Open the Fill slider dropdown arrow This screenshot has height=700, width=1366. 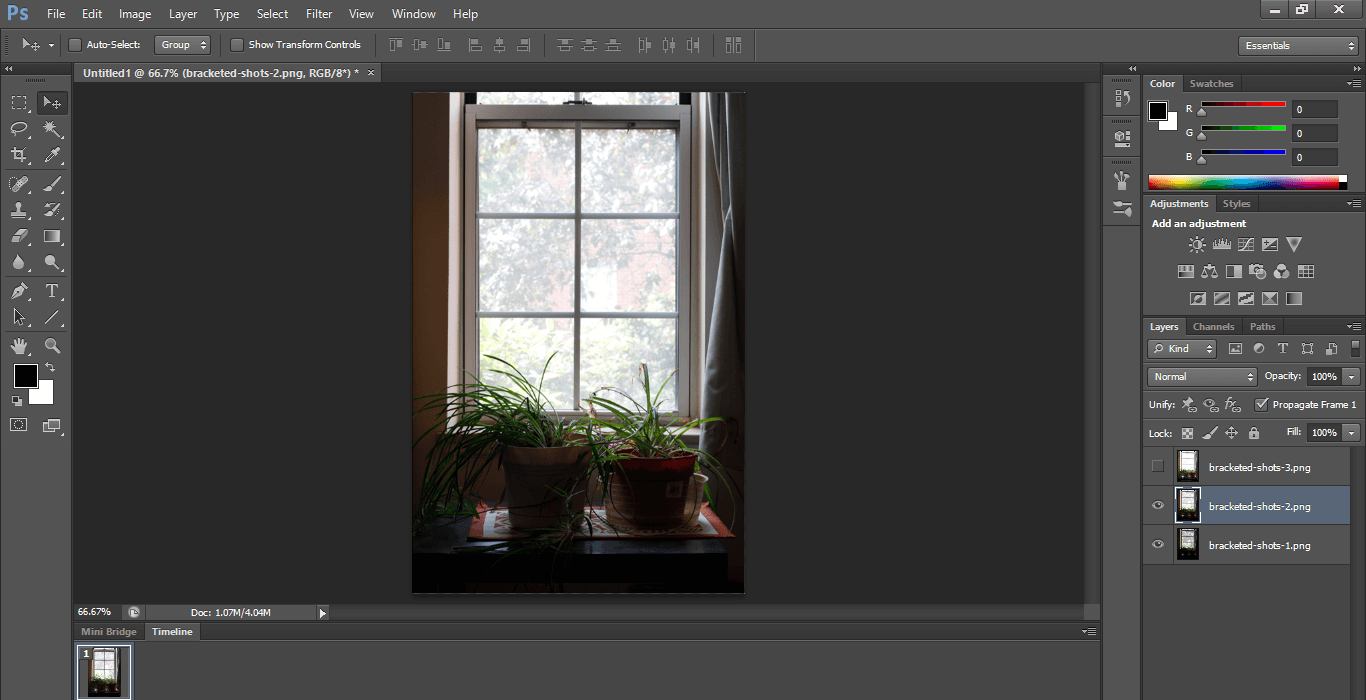[1352, 433]
